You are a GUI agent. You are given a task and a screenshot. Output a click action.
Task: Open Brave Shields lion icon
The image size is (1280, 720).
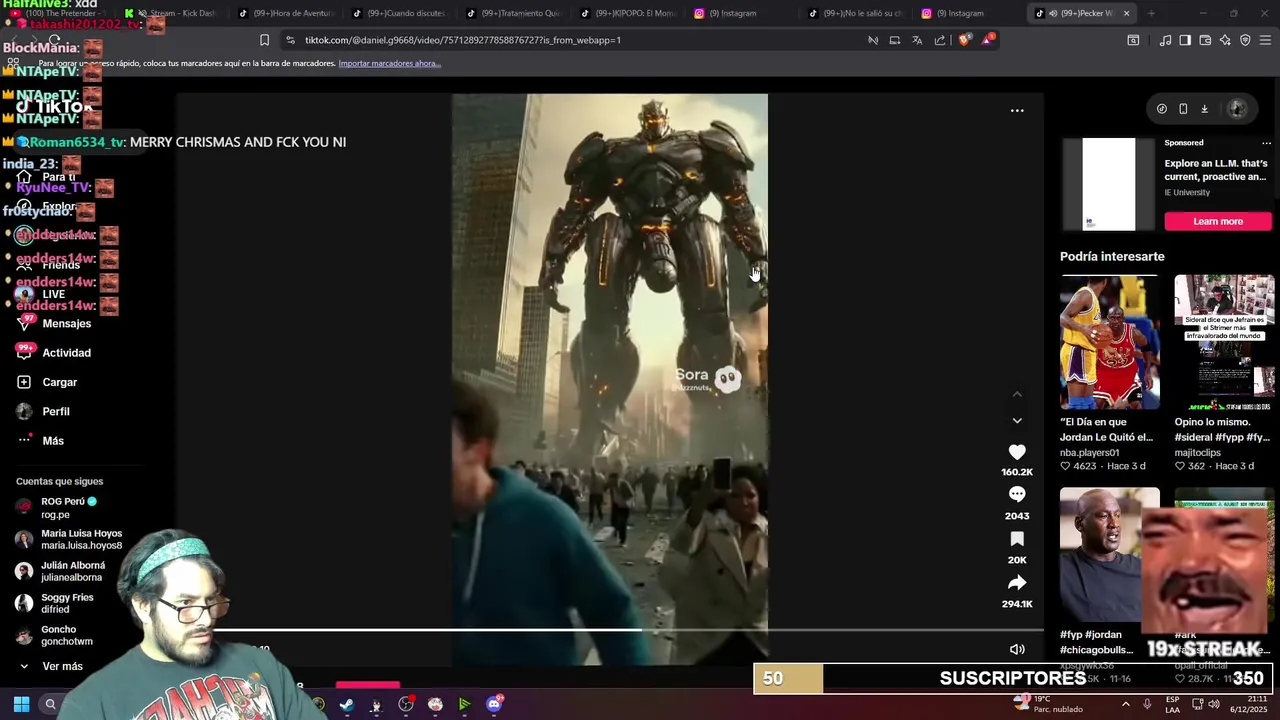point(964,40)
